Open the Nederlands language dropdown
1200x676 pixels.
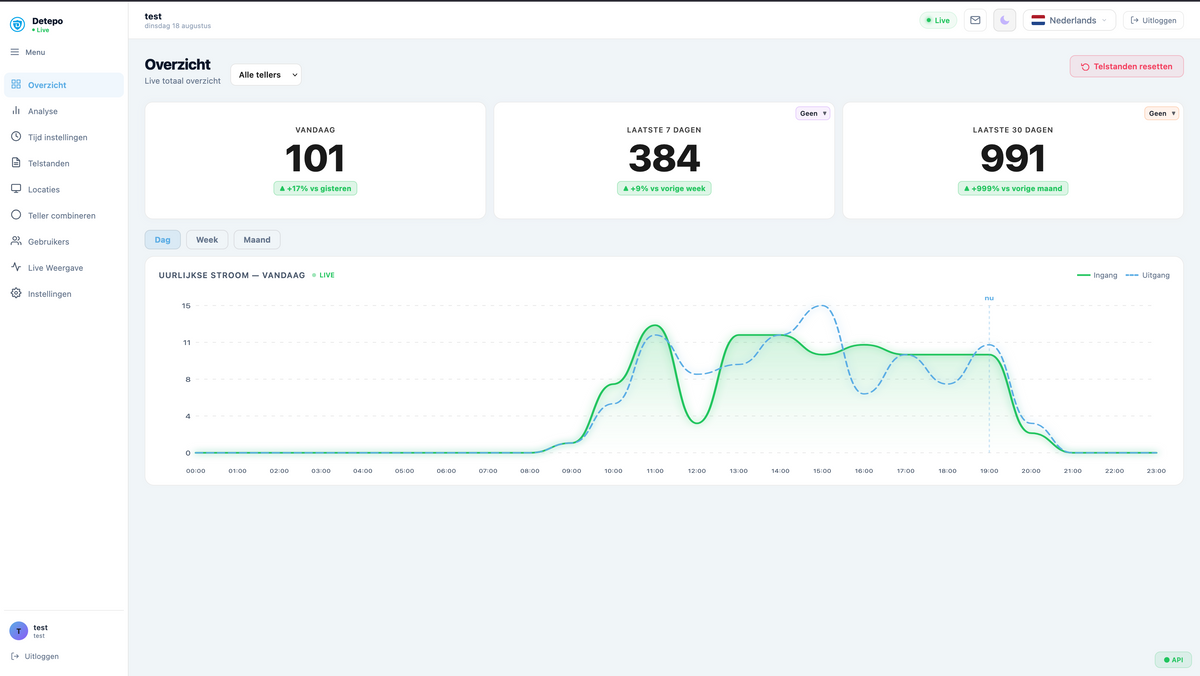1069,20
